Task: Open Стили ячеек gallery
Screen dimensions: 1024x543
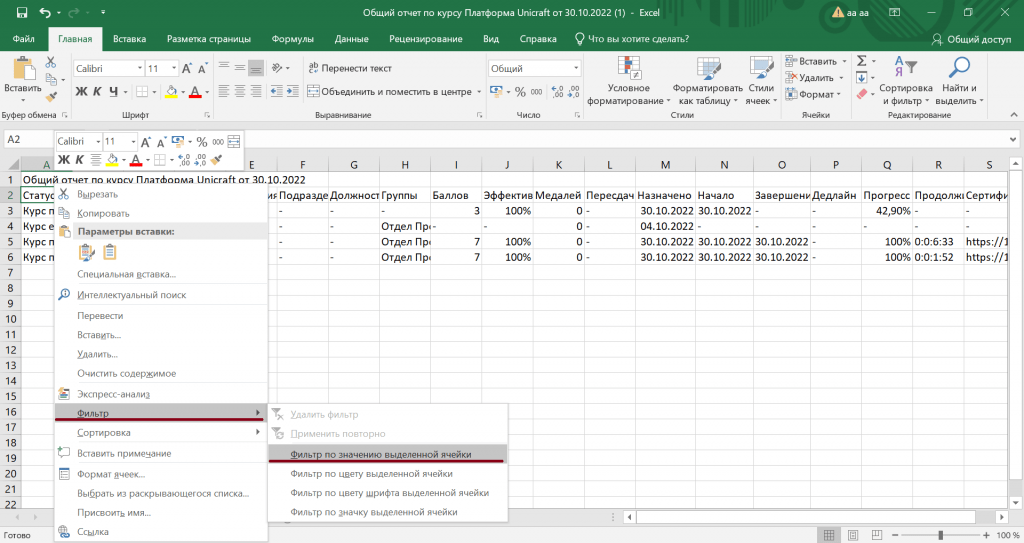Action: (x=761, y=81)
